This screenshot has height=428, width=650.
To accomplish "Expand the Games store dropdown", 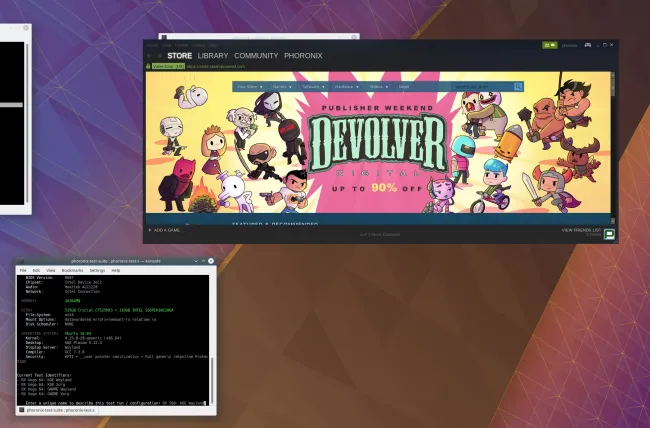I will click(282, 87).
